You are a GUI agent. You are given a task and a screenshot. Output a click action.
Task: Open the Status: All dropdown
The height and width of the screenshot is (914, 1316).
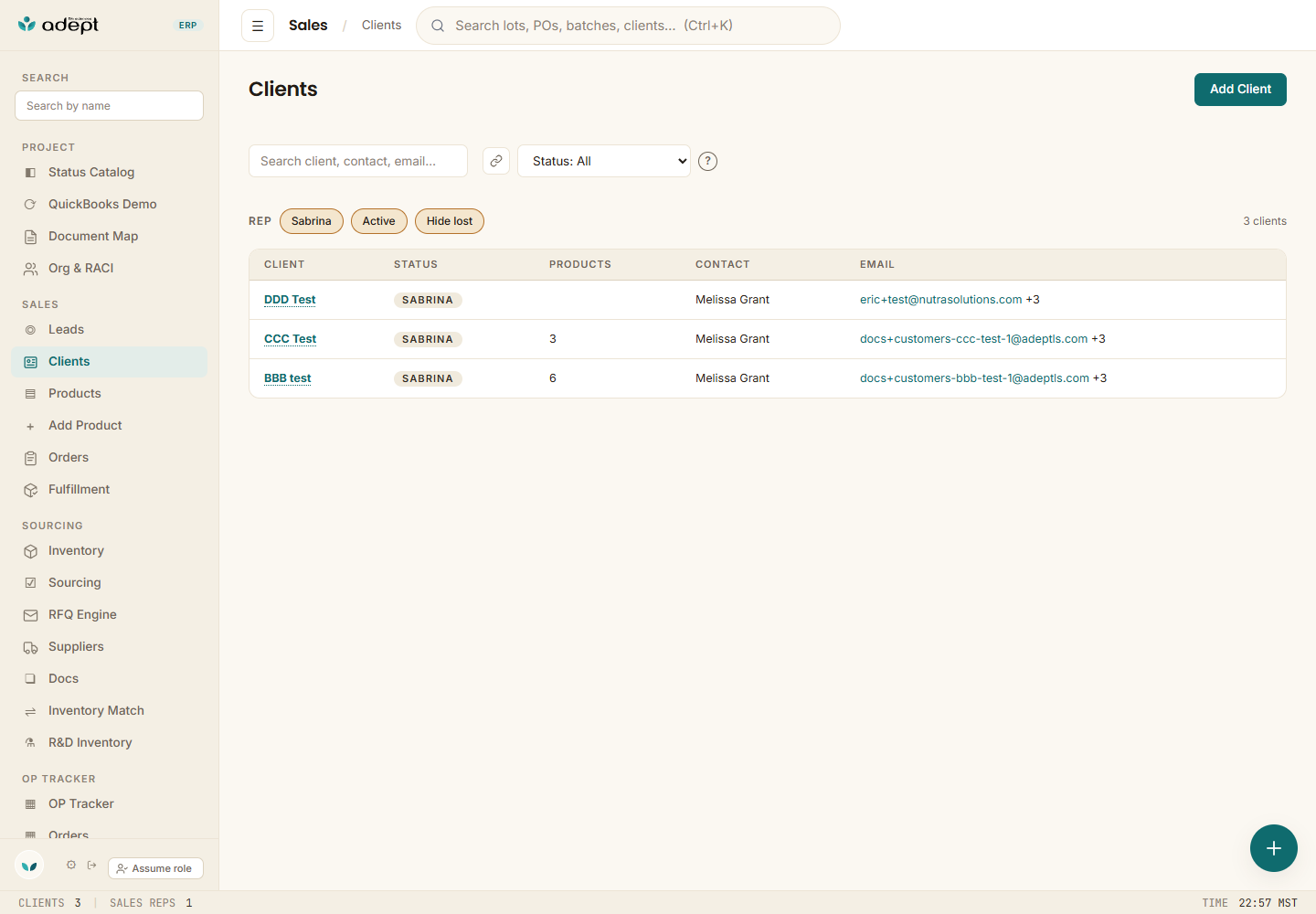pyautogui.click(x=604, y=161)
